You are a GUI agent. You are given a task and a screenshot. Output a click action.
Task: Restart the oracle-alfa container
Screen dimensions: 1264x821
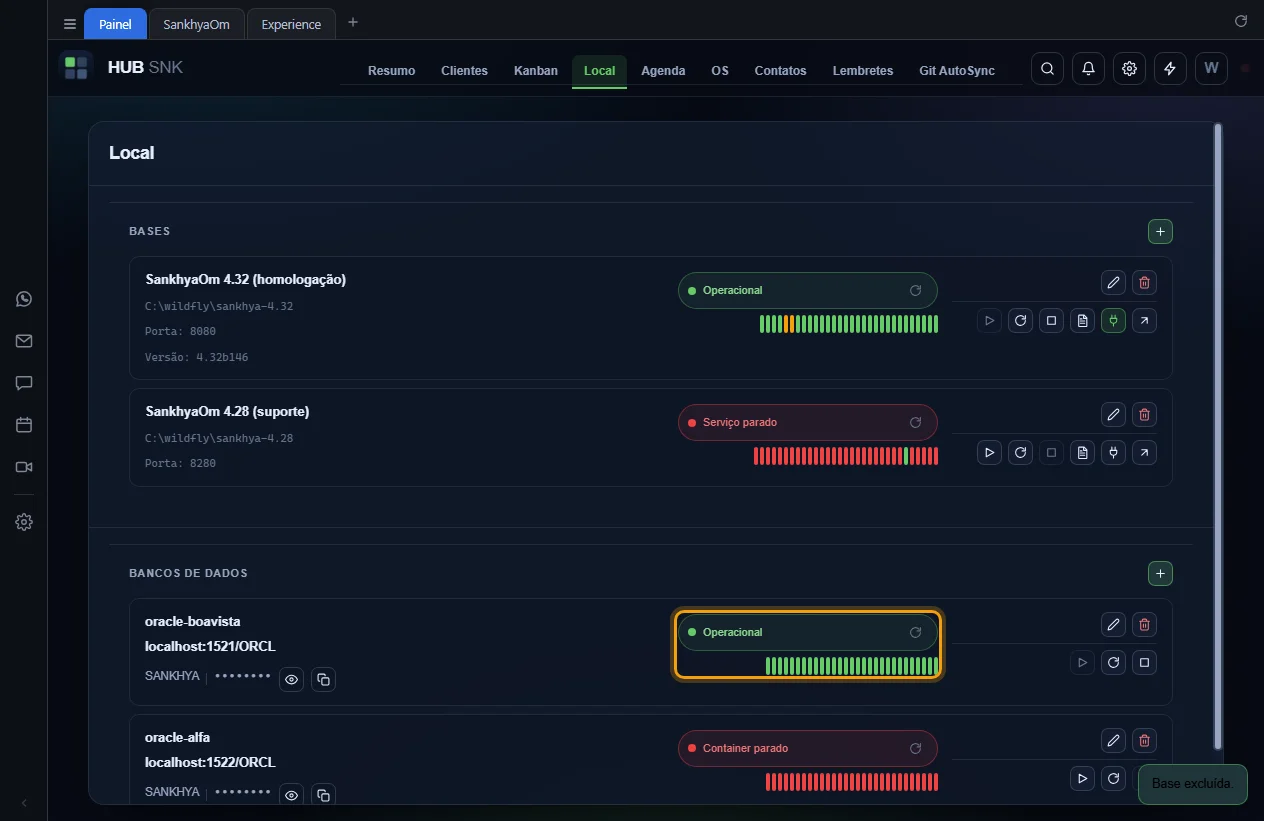click(1113, 778)
